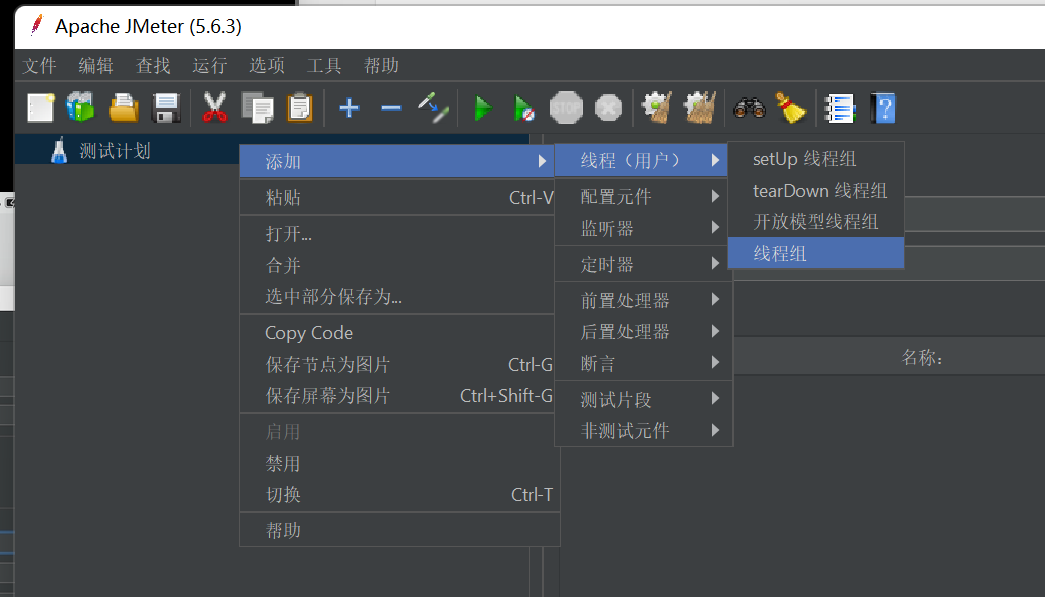Click 合并 in context menu
Screen dimensions: 1045x597
[x=399, y=265]
